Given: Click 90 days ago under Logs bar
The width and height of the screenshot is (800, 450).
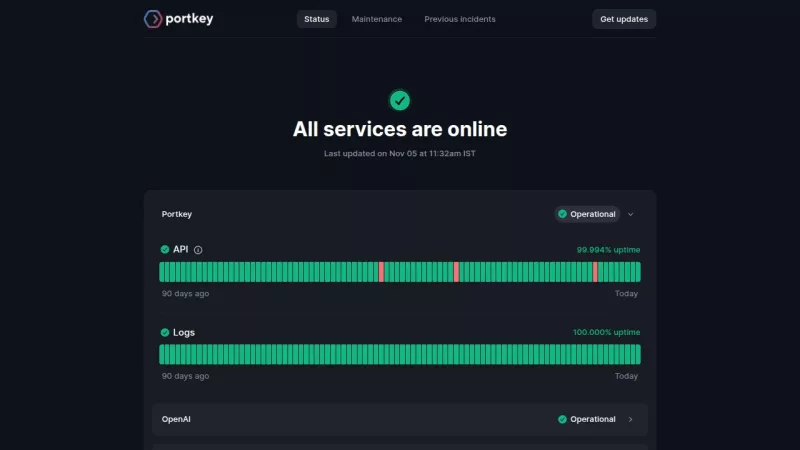Looking at the screenshot, I should [185, 377].
